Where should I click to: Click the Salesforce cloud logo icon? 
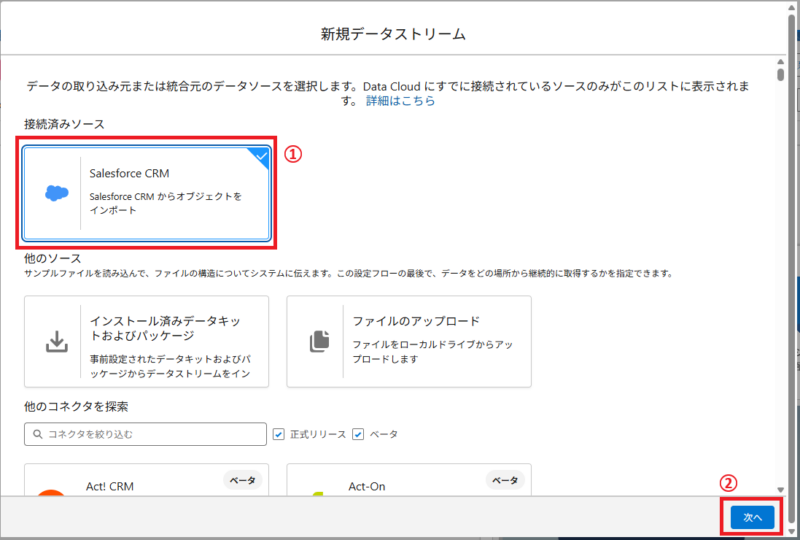(57, 193)
